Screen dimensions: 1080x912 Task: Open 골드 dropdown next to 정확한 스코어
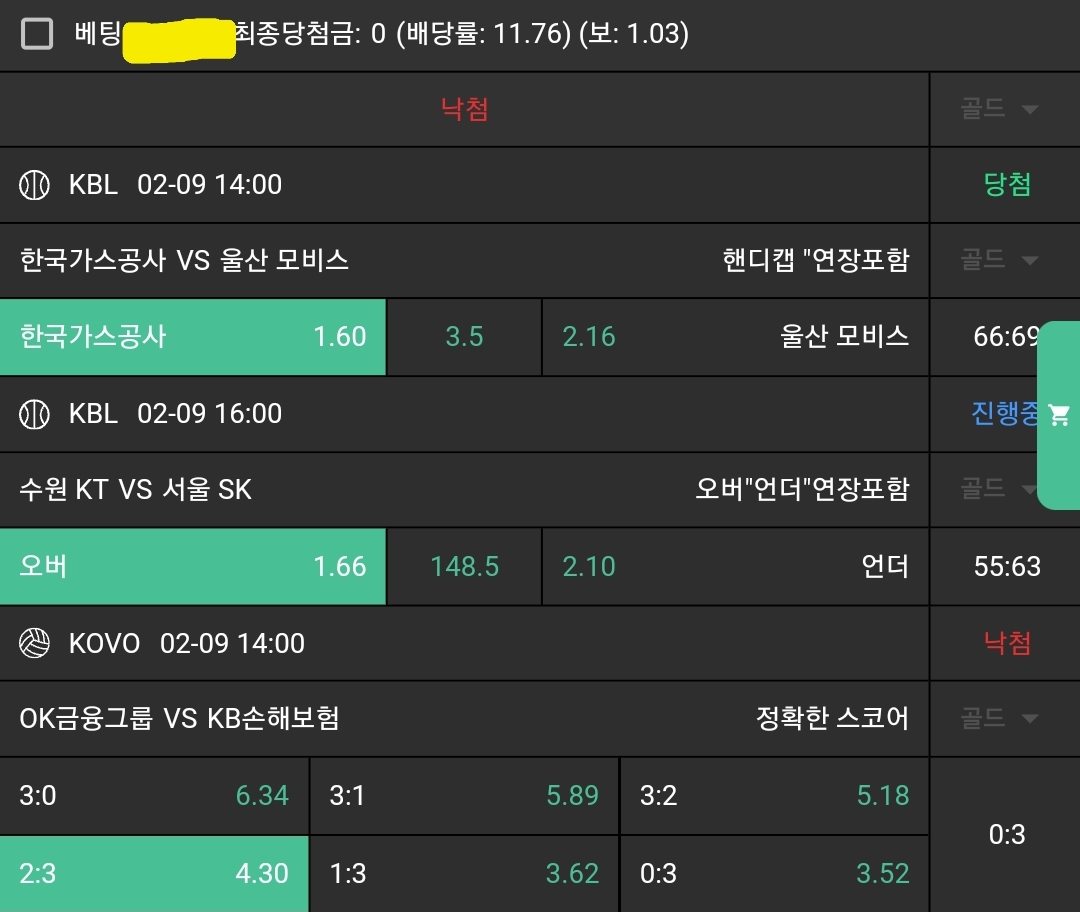click(x=1000, y=719)
